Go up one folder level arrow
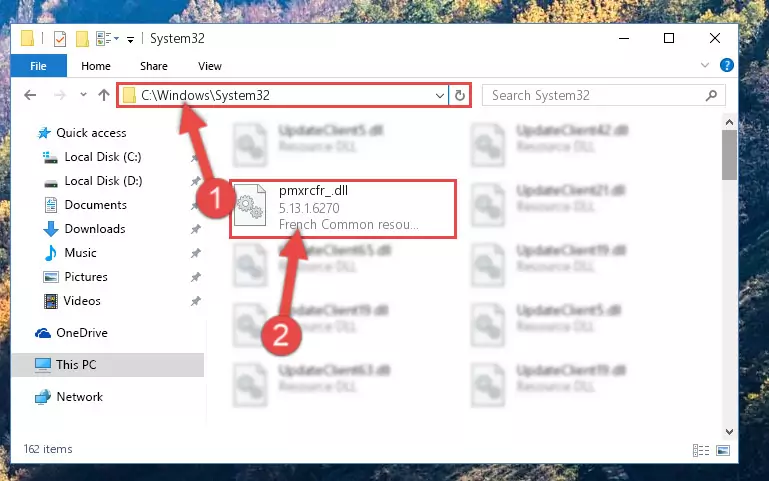 click(103, 95)
